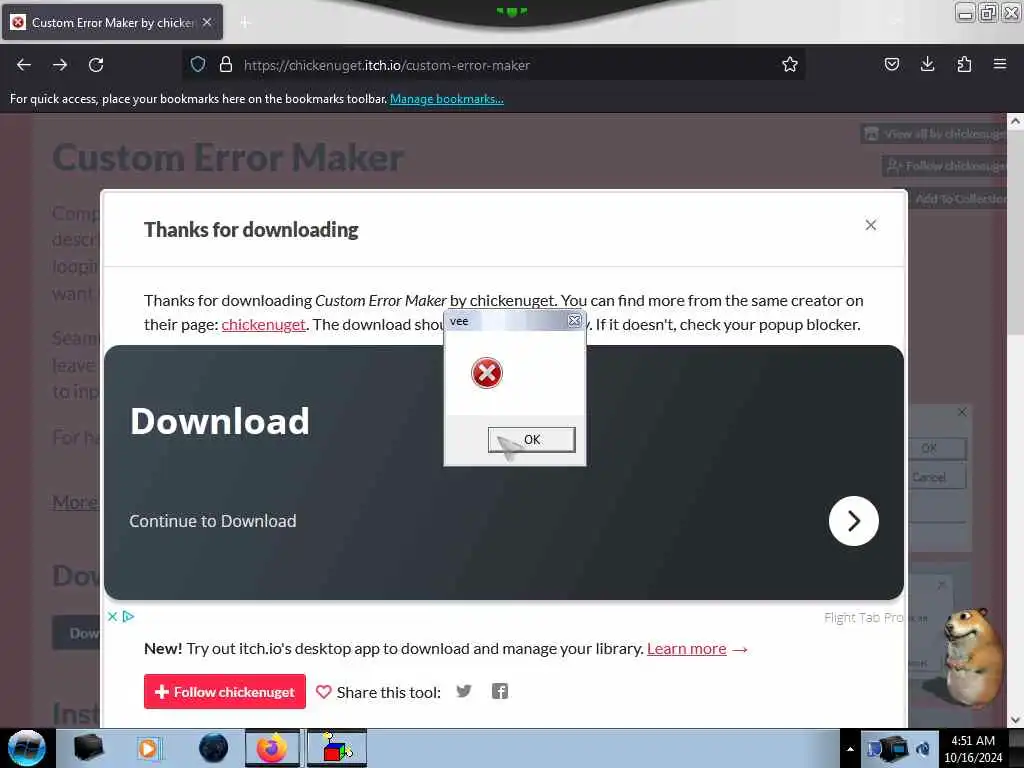Click the hamster desktop pet

coord(972,656)
